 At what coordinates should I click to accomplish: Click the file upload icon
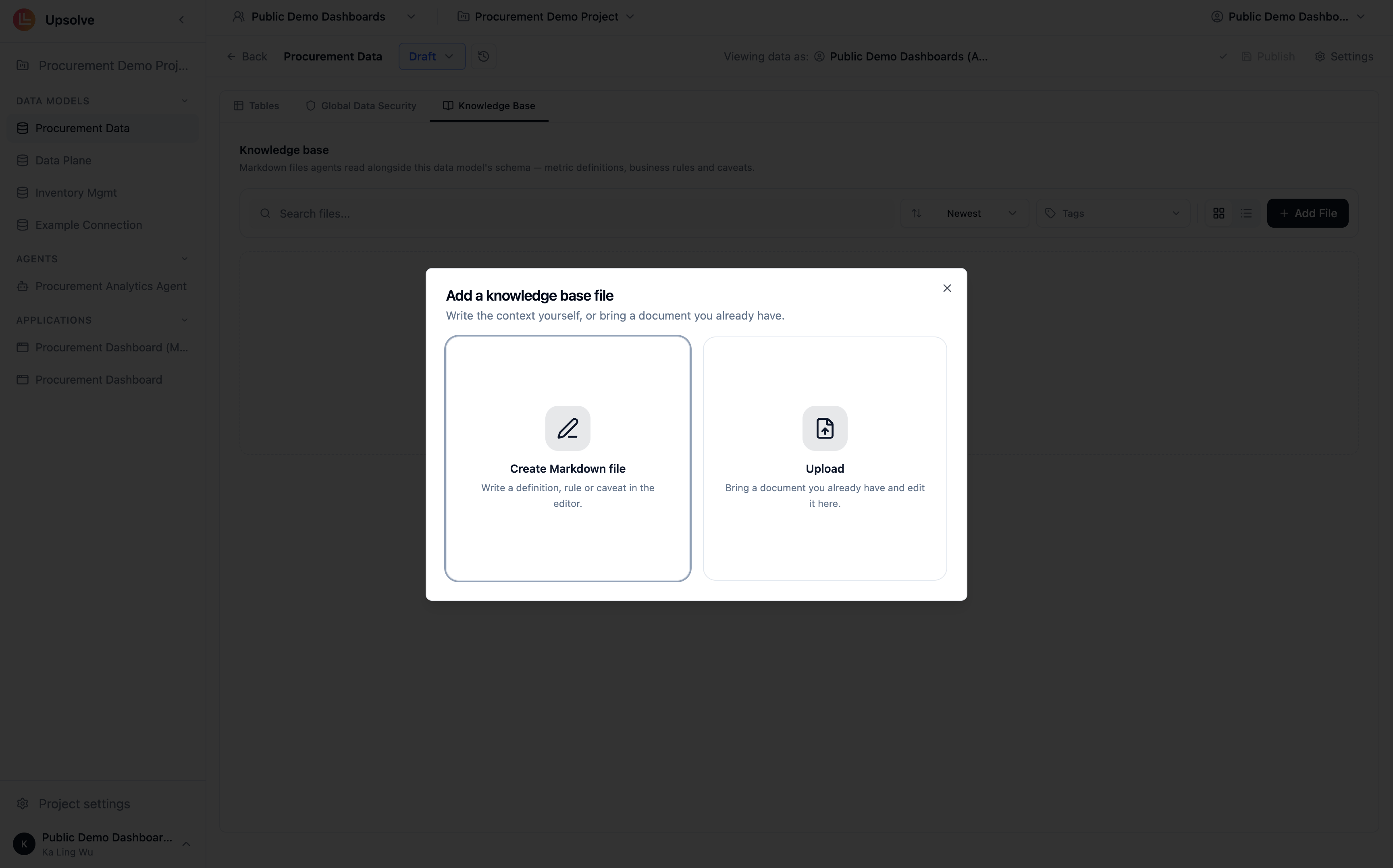click(825, 428)
